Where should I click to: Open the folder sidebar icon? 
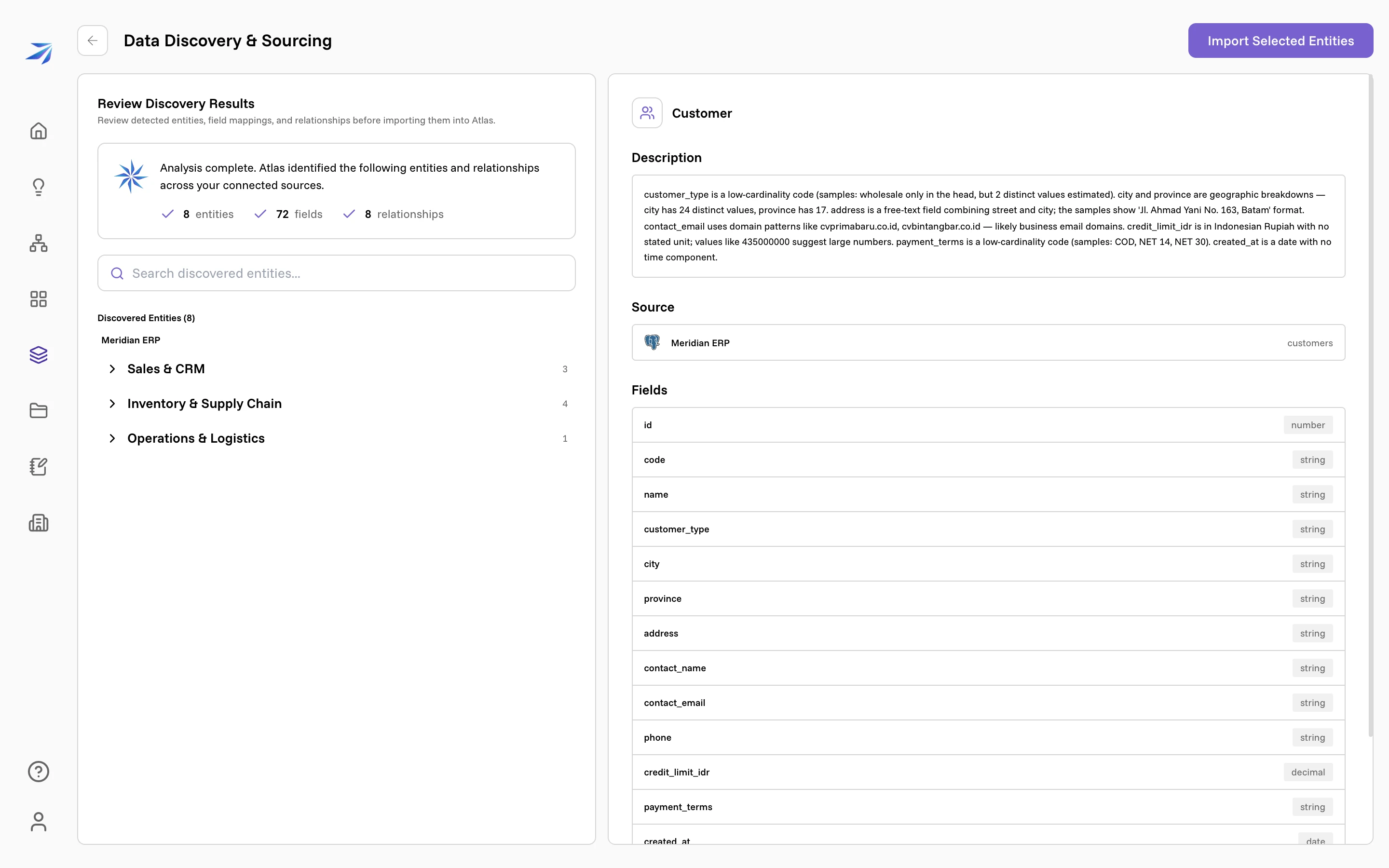point(39,411)
